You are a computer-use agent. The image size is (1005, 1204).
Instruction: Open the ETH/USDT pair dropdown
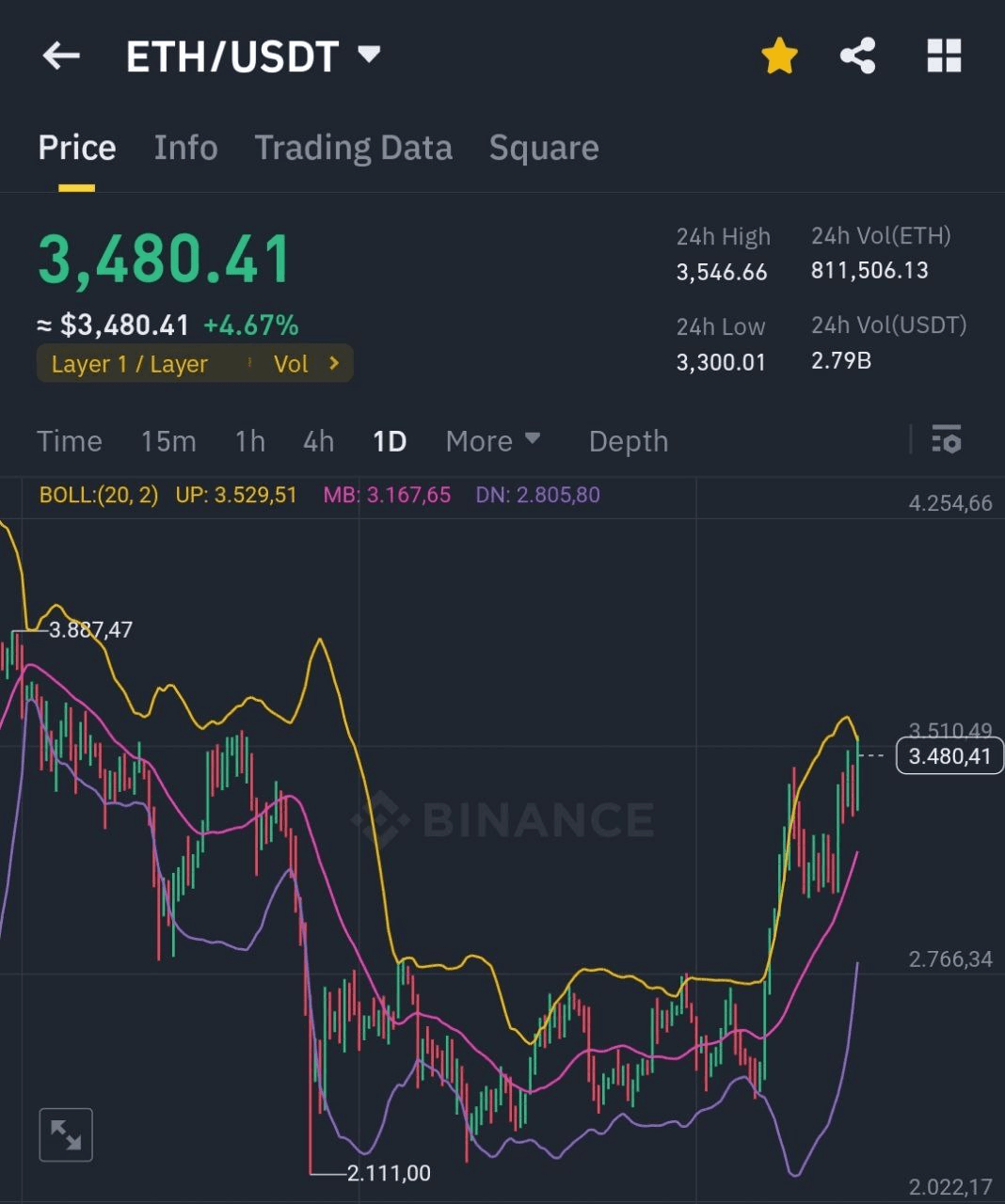pyautogui.click(x=370, y=55)
